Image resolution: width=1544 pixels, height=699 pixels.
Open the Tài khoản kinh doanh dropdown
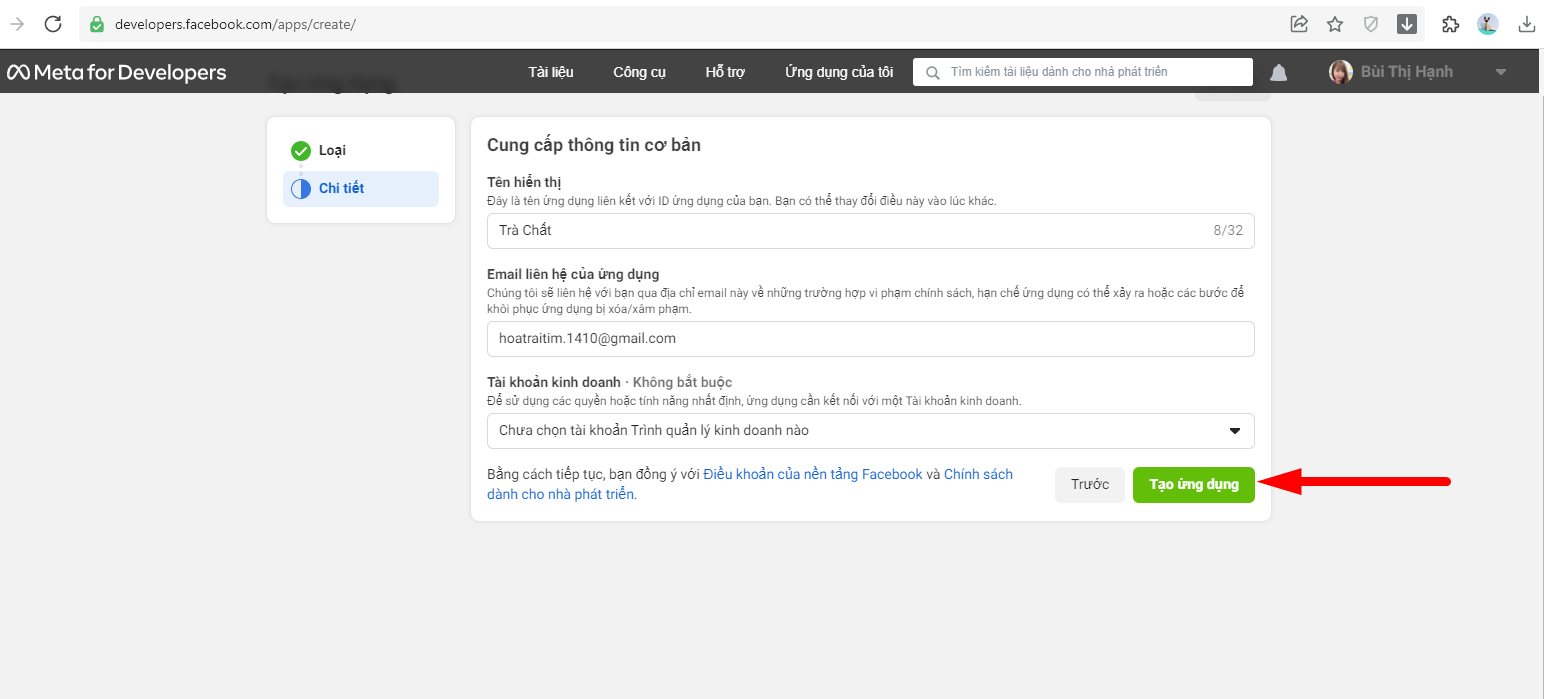(870, 431)
